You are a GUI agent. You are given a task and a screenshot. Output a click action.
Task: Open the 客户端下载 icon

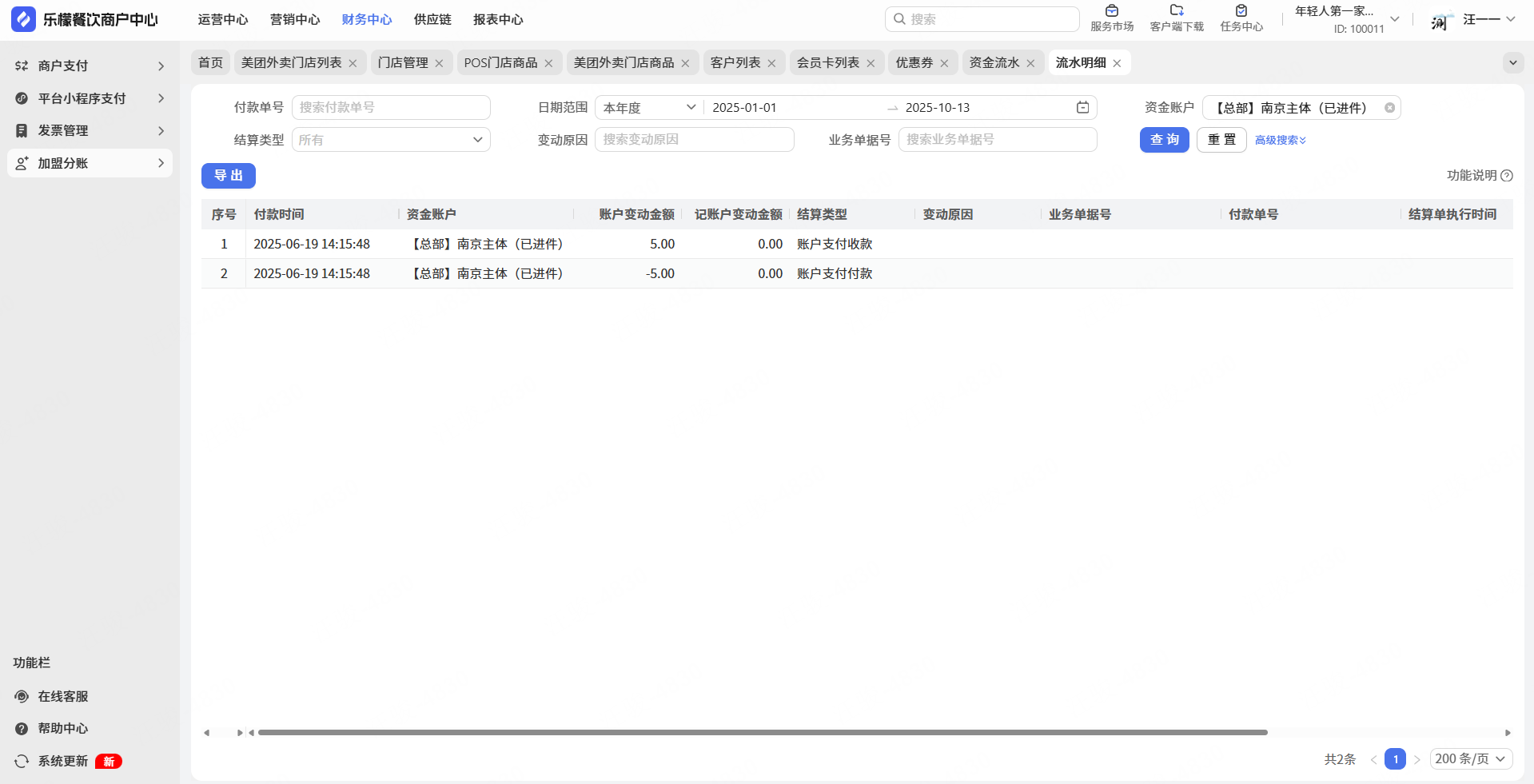click(1177, 11)
